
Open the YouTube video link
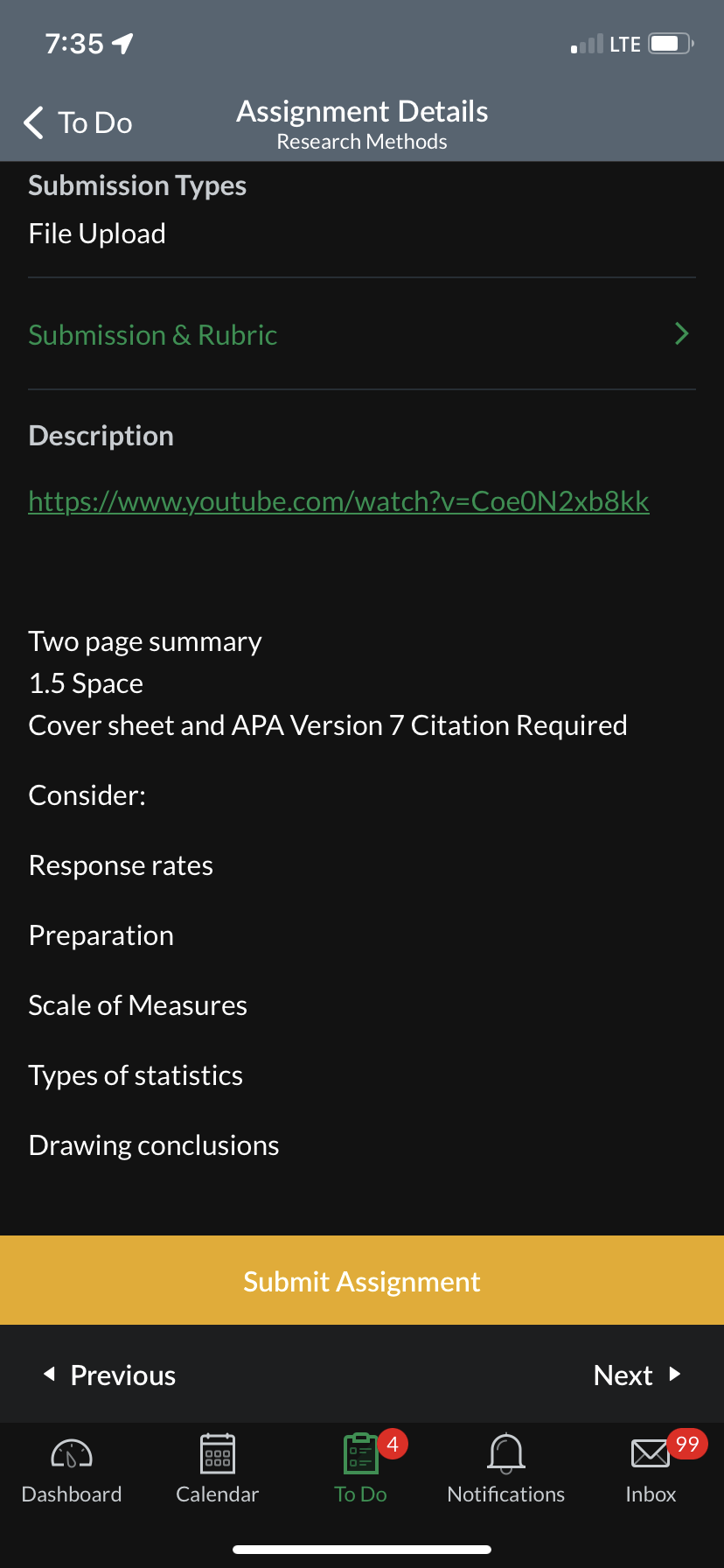338,501
